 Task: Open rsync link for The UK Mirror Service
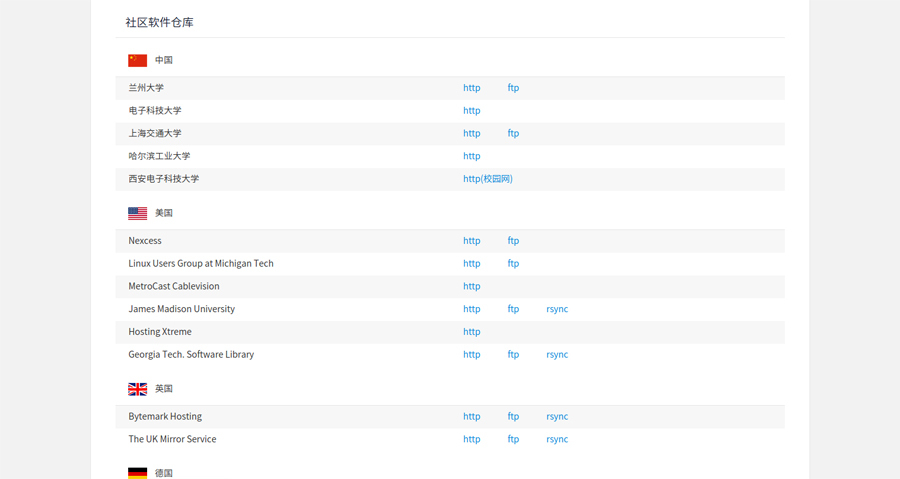(x=557, y=439)
